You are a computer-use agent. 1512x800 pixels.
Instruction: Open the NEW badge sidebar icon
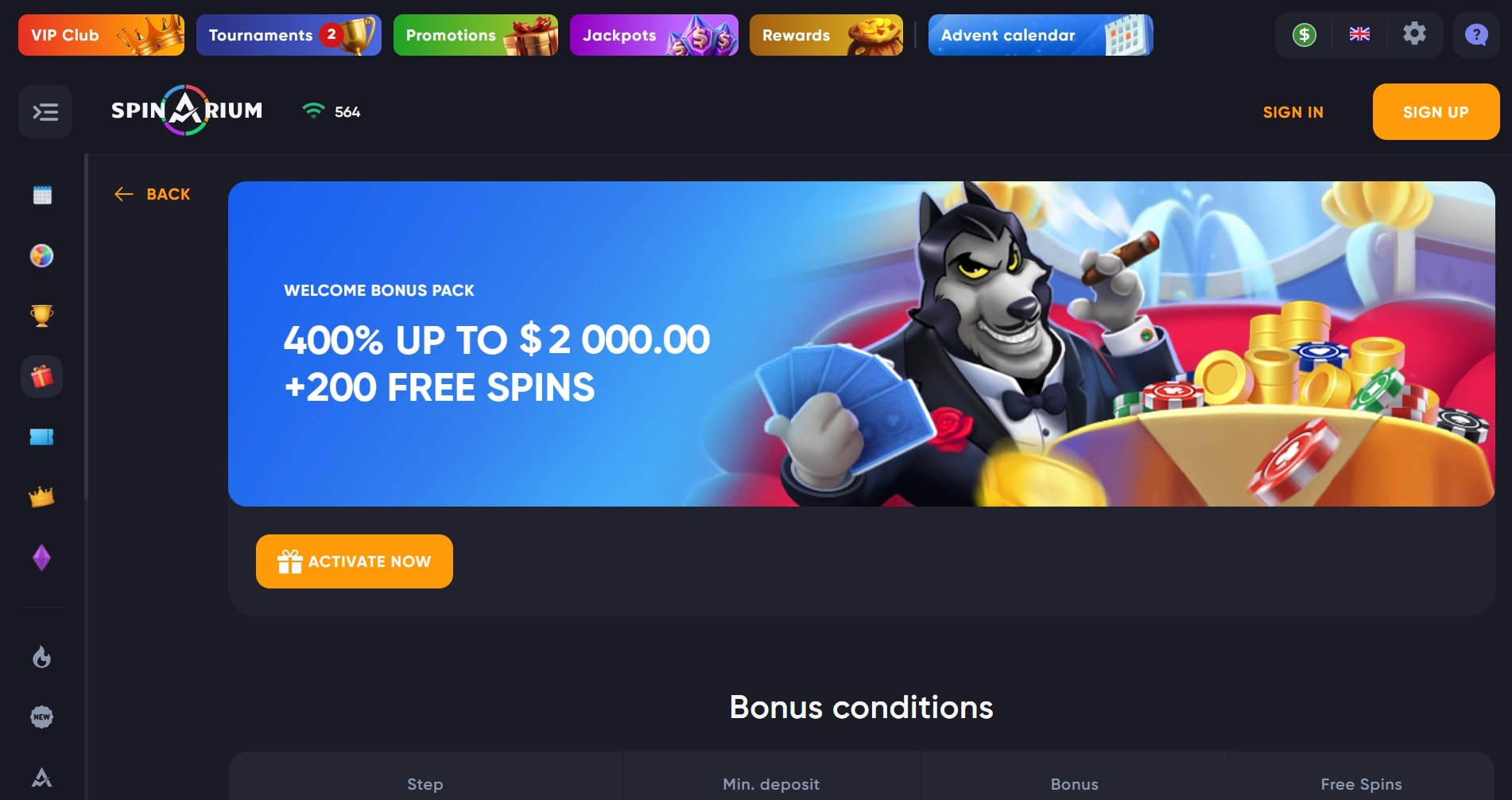point(41,717)
